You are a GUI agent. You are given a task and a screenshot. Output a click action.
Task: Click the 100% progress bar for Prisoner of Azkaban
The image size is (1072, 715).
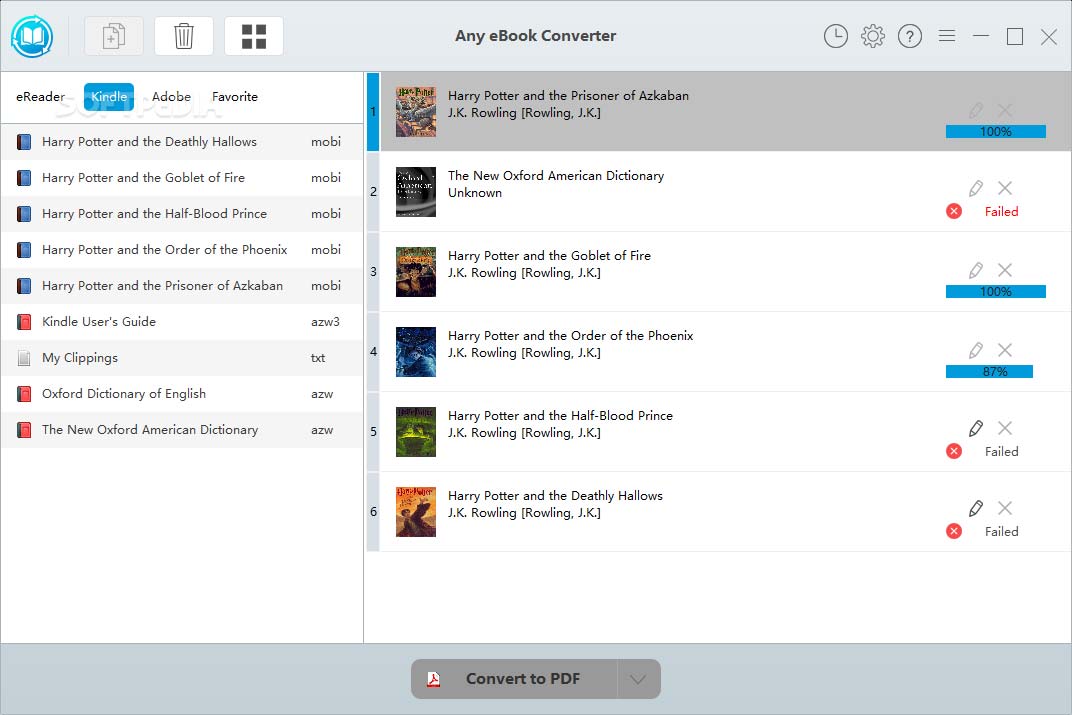coord(995,131)
